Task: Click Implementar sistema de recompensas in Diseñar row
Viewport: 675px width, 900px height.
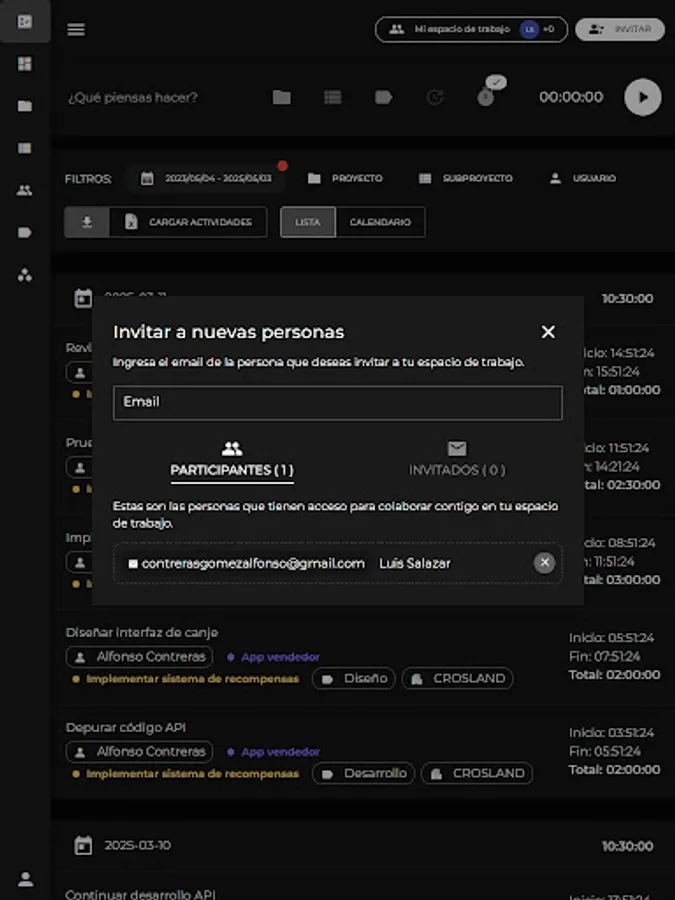Action: (x=187, y=679)
